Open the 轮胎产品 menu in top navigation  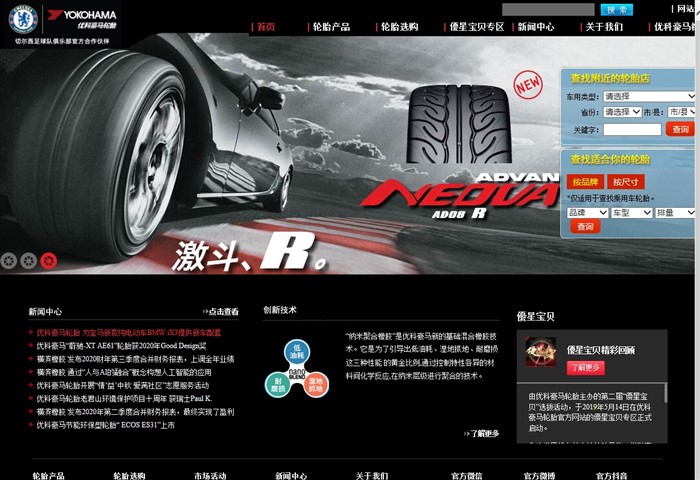click(x=331, y=27)
